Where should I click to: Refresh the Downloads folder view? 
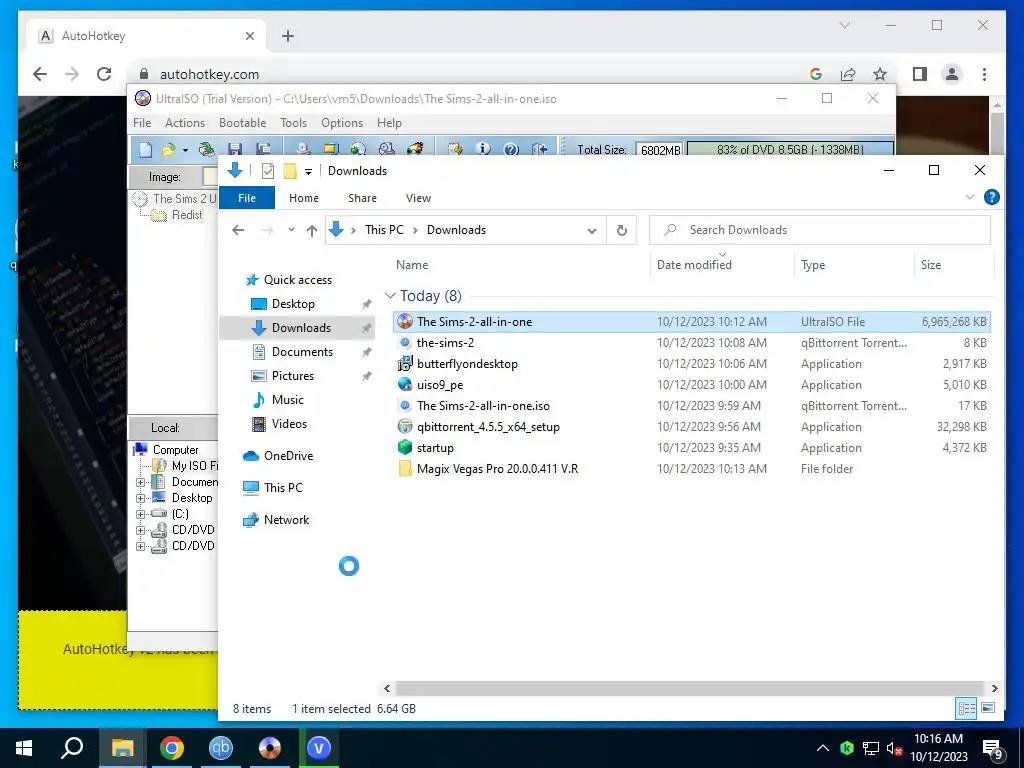pos(622,230)
